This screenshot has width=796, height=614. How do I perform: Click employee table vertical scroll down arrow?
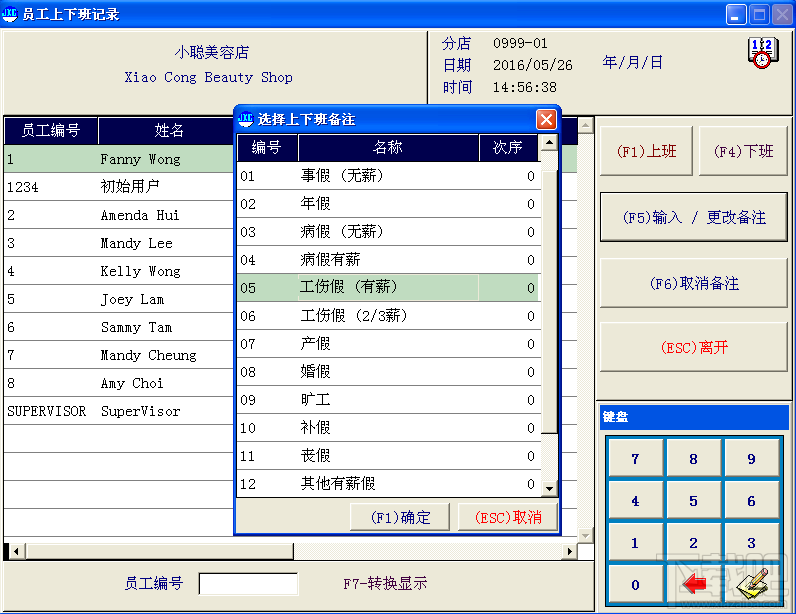point(585,535)
